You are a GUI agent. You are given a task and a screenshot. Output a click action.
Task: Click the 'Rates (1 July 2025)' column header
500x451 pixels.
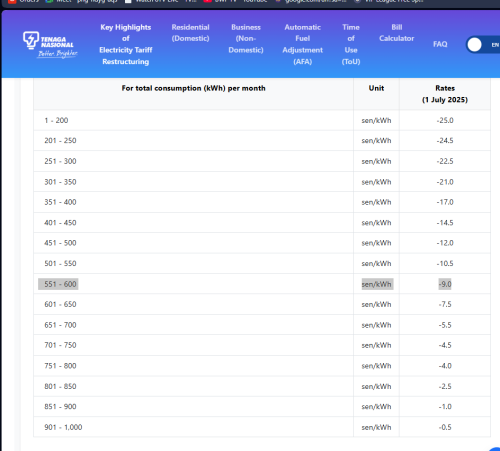click(x=445, y=94)
